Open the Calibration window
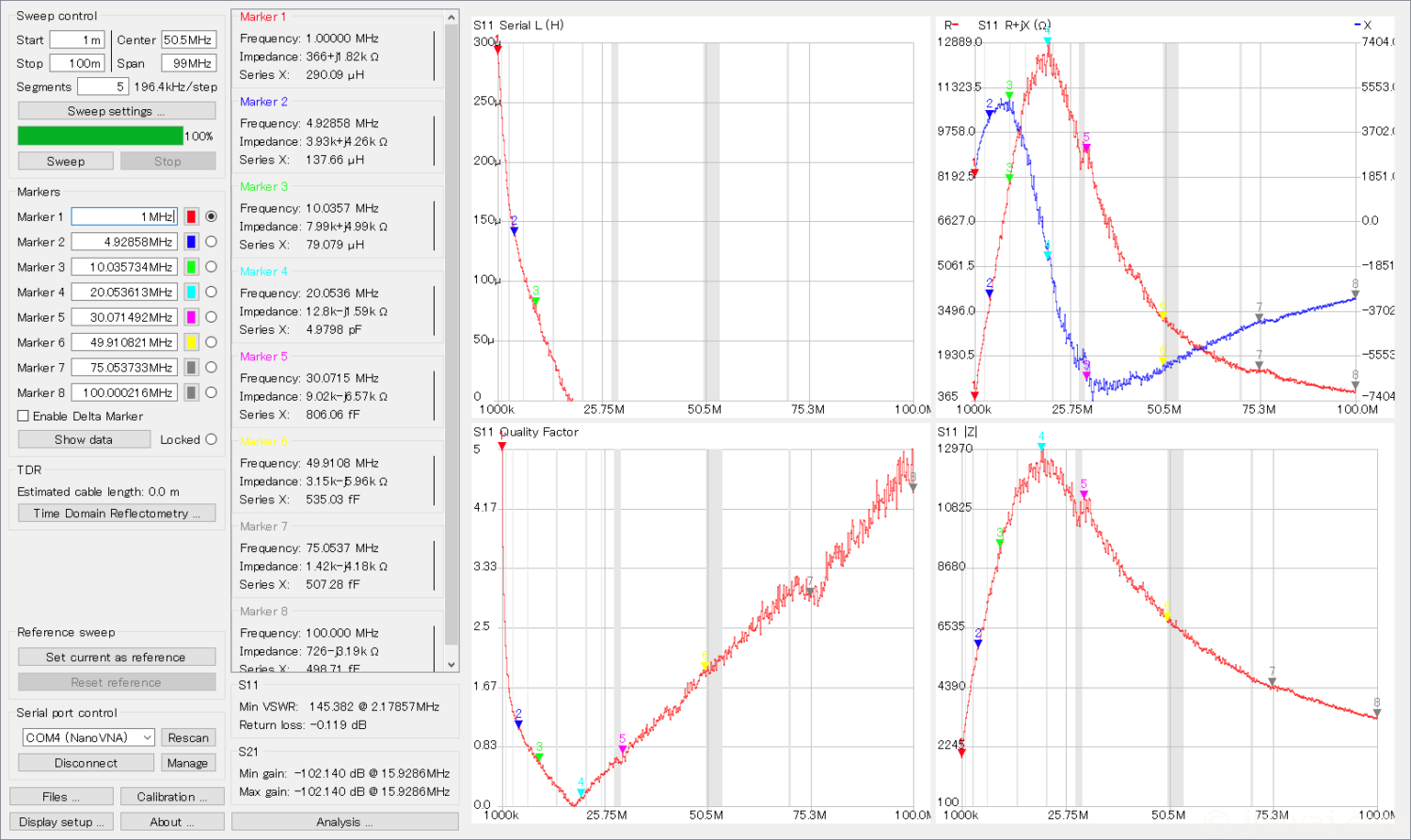This screenshot has width=1411, height=840. click(172, 797)
